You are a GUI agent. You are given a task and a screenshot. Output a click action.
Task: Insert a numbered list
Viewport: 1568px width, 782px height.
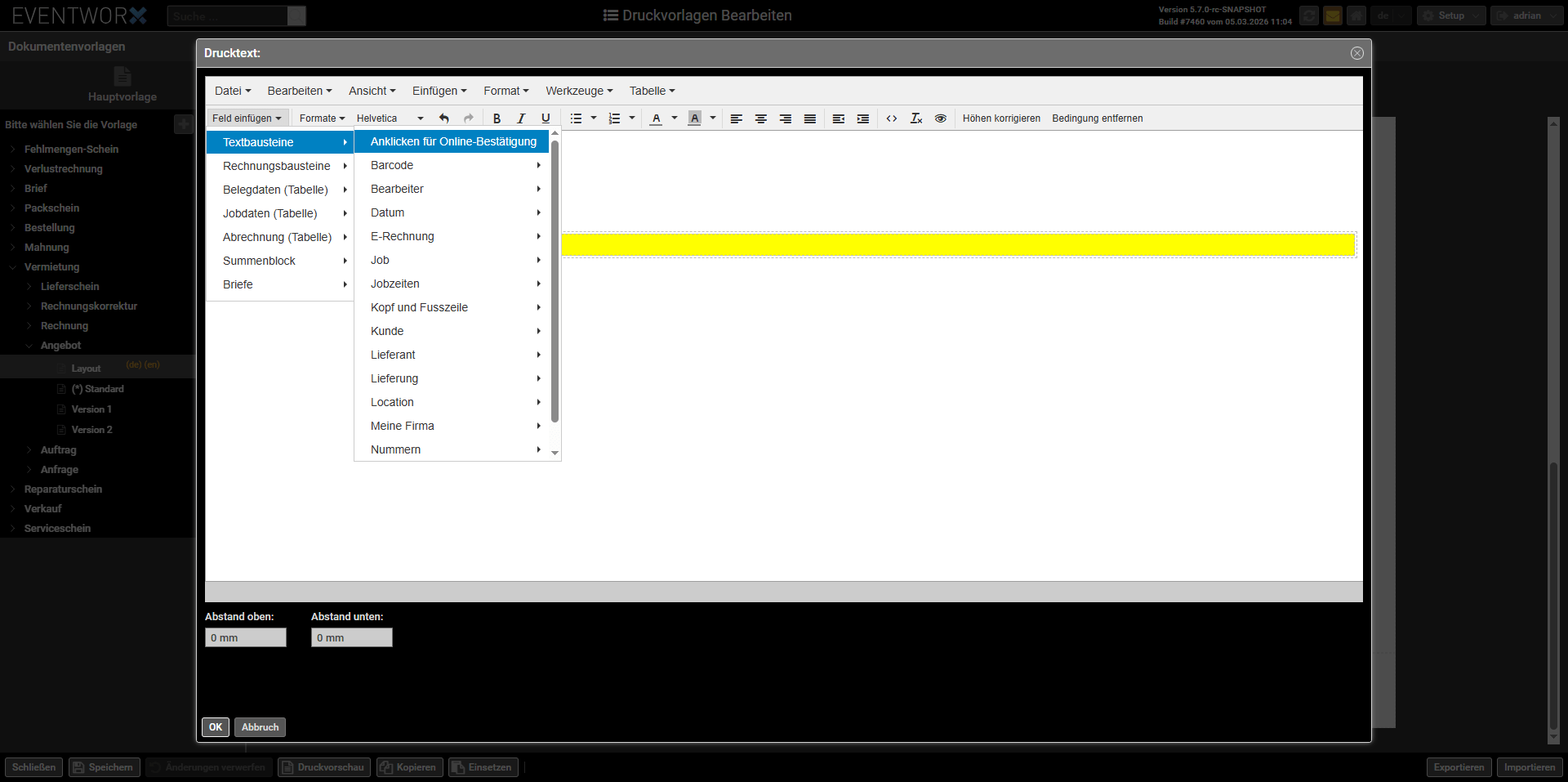coord(615,118)
